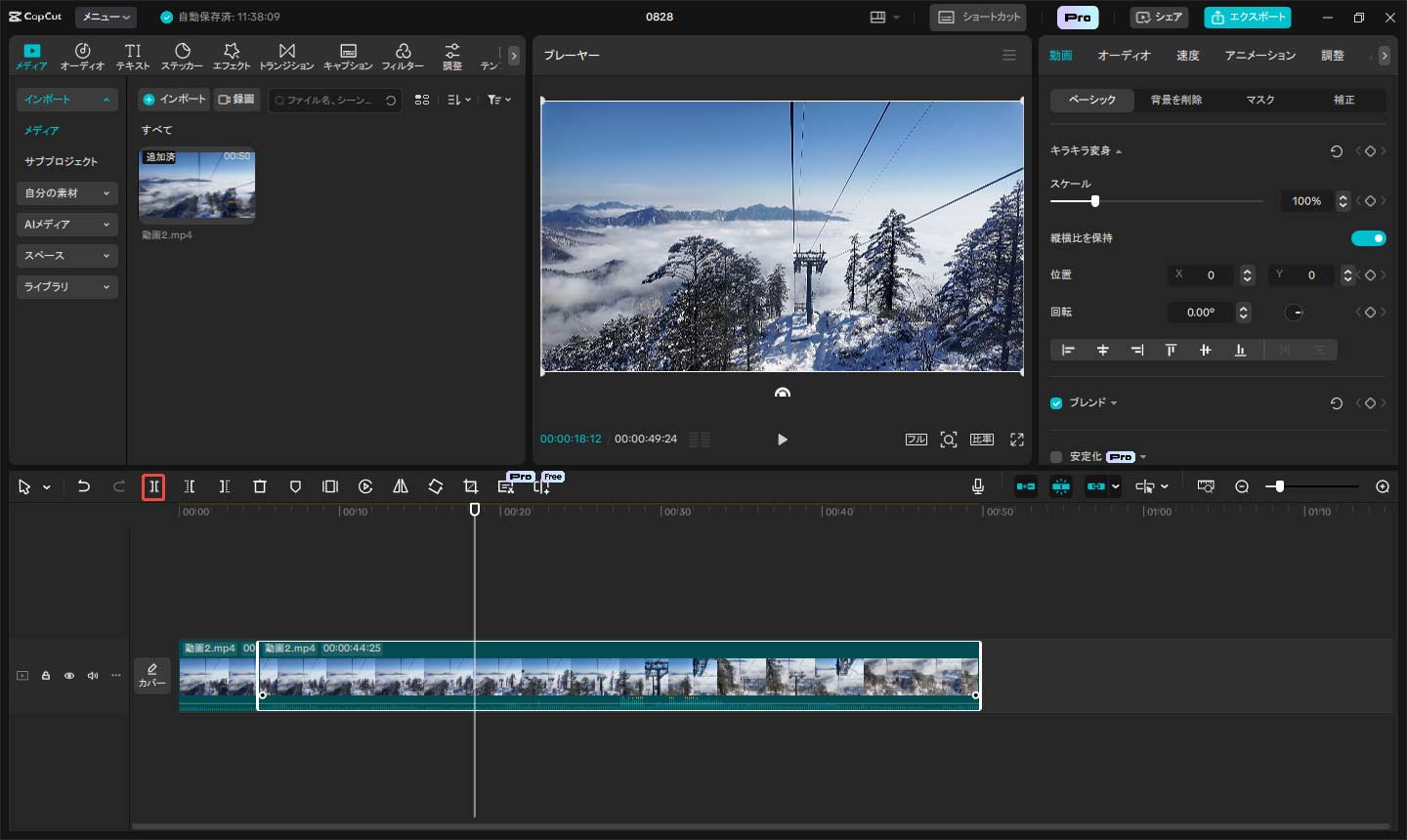Switch to the Speed properties tab

pos(1187,56)
